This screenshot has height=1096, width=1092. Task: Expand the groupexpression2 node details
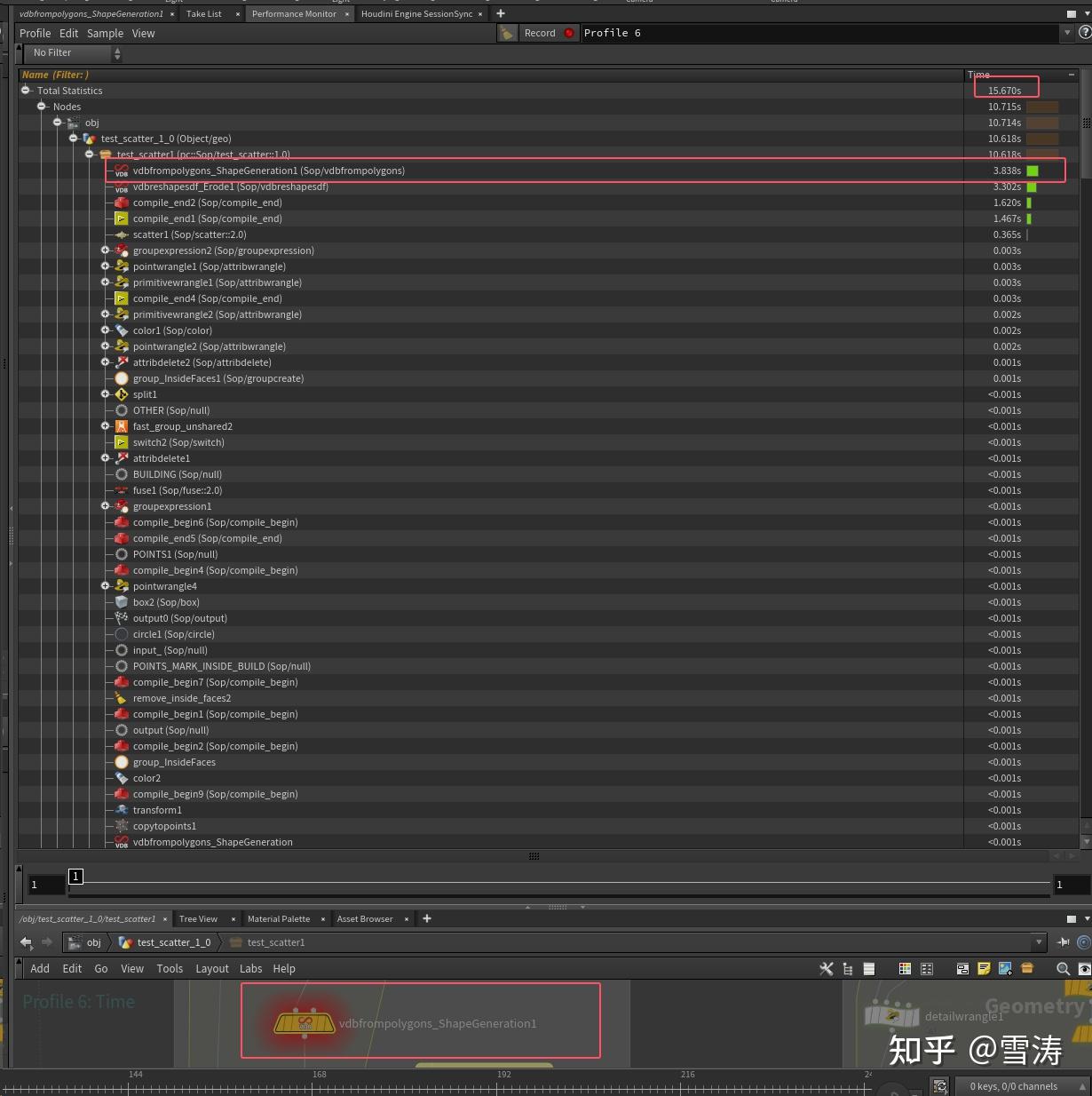coord(106,250)
